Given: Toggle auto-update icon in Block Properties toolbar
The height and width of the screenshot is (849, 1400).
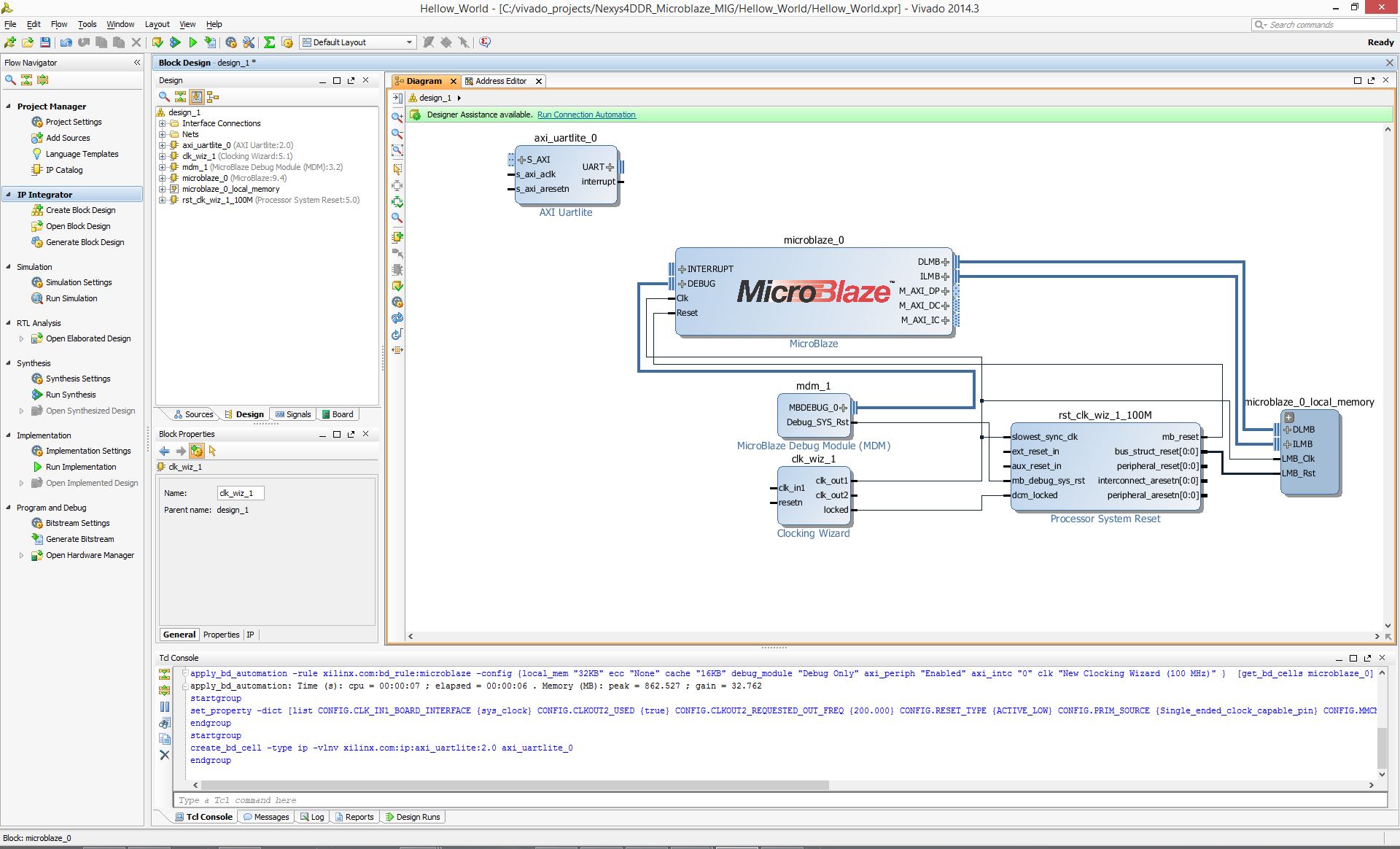Looking at the screenshot, I should pyautogui.click(x=197, y=451).
